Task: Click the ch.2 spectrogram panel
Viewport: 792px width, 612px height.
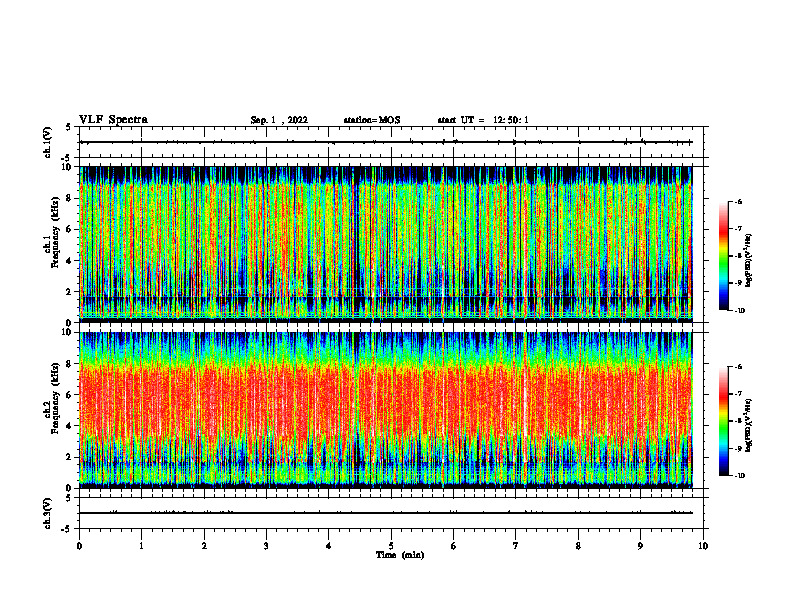Action: point(386,410)
